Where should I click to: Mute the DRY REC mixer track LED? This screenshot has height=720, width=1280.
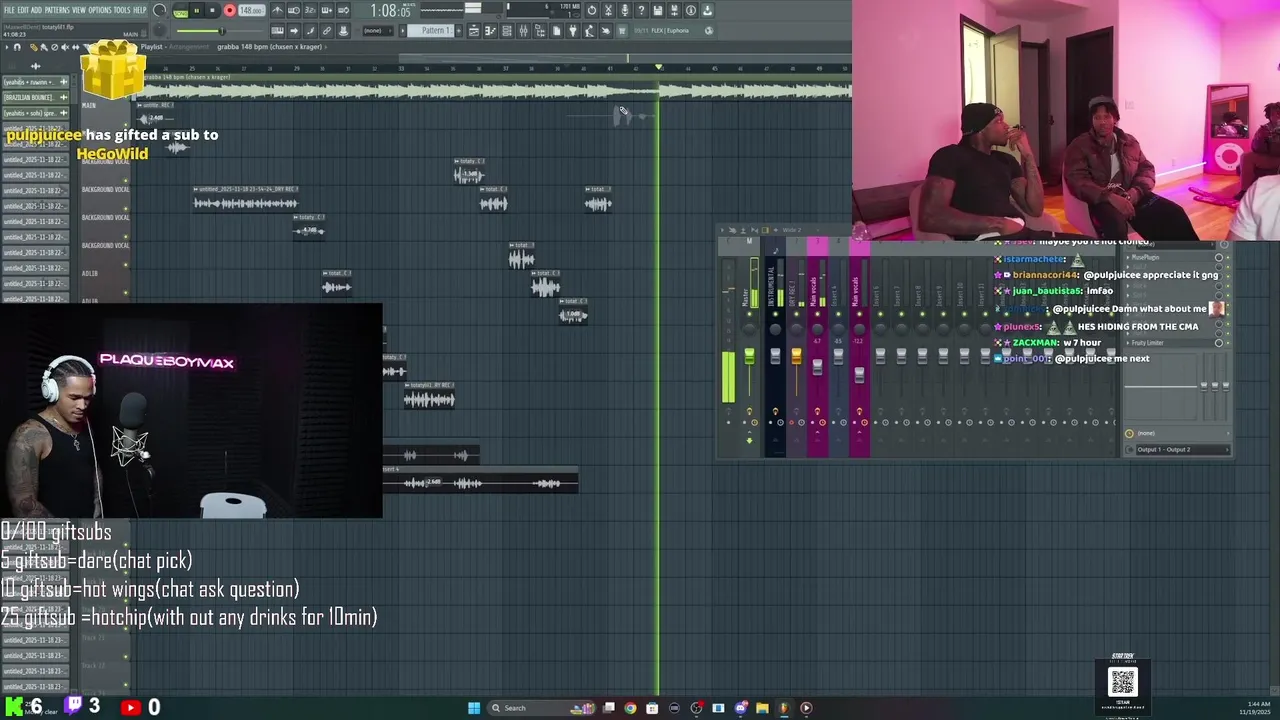(x=796, y=314)
